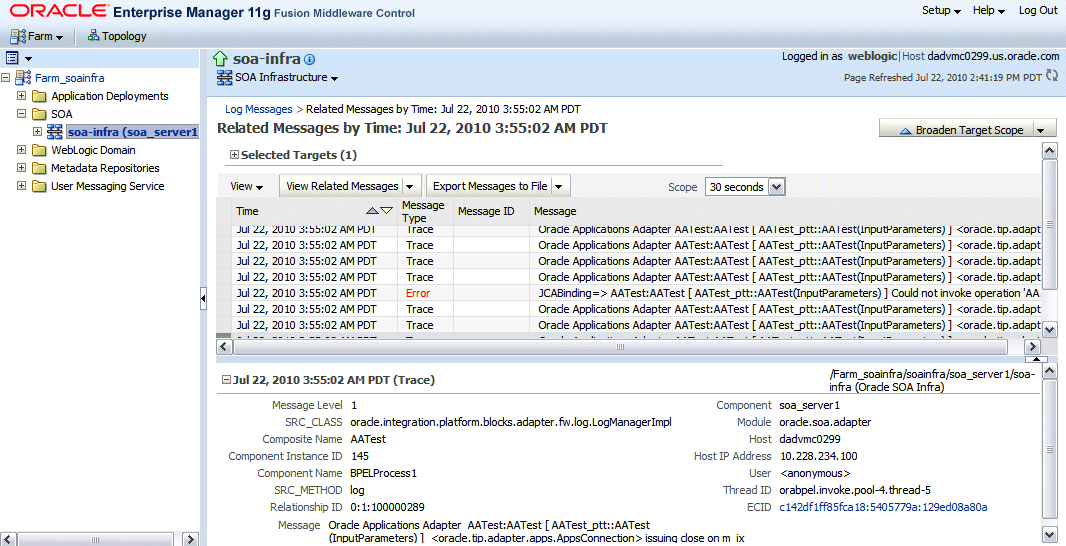Open the Farm menu

click(x=37, y=36)
